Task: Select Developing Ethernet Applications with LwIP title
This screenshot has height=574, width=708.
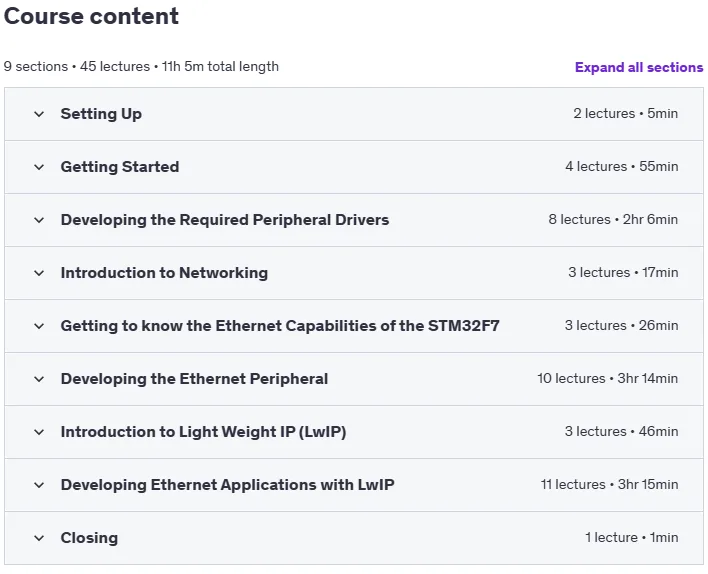Action: click(x=228, y=485)
